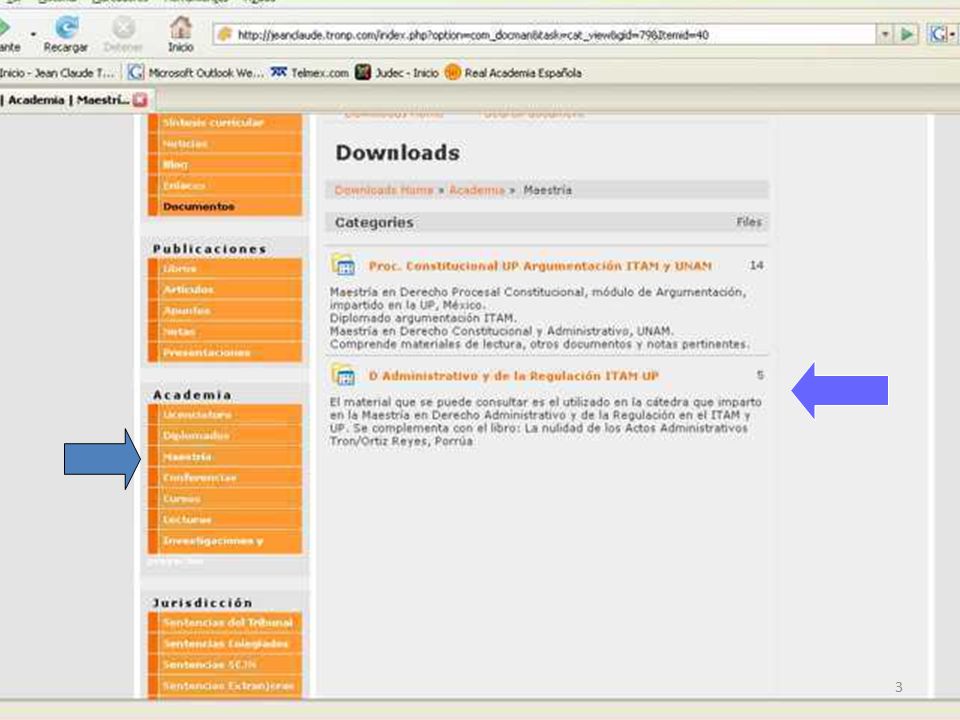
Task: Open the address bar URL history dropdown
Action: point(885,34)
